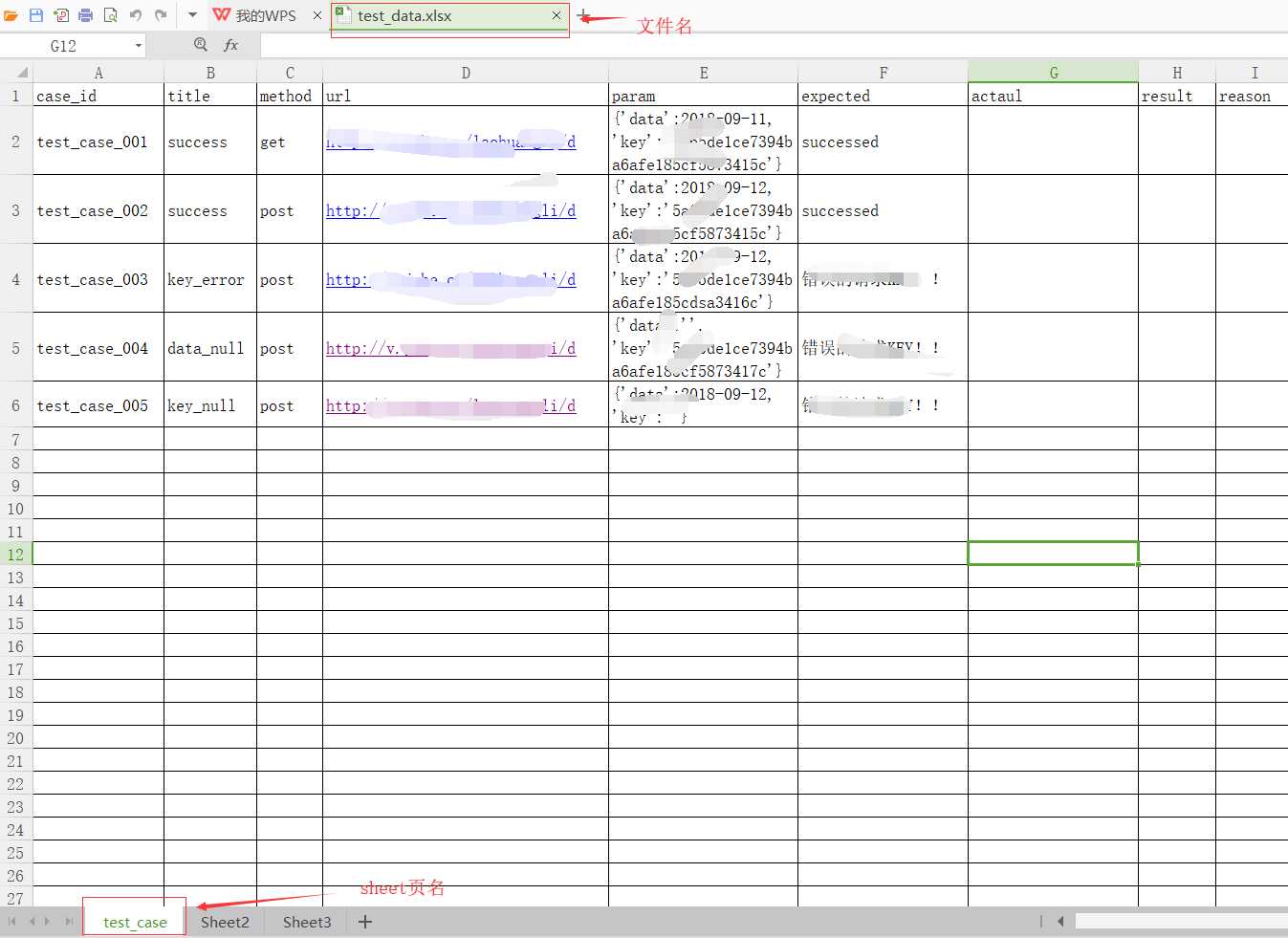Image resolution: width=1288 pixels, height=938 pixels.
Task: Expand the Name Box dropdown arrow
Action: [x=139, y=46]
